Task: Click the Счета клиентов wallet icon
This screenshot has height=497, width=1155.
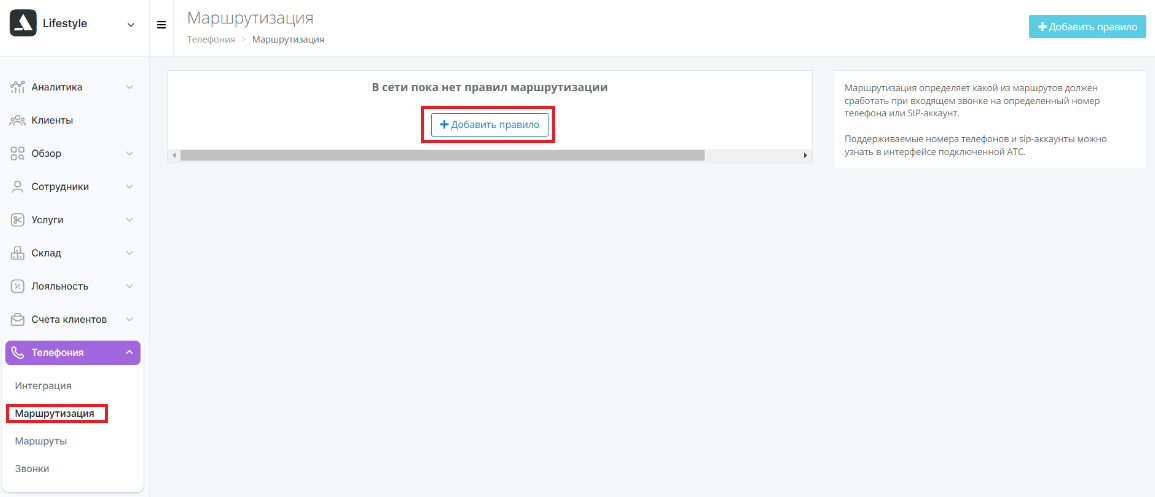Action: tap(18, 320)
